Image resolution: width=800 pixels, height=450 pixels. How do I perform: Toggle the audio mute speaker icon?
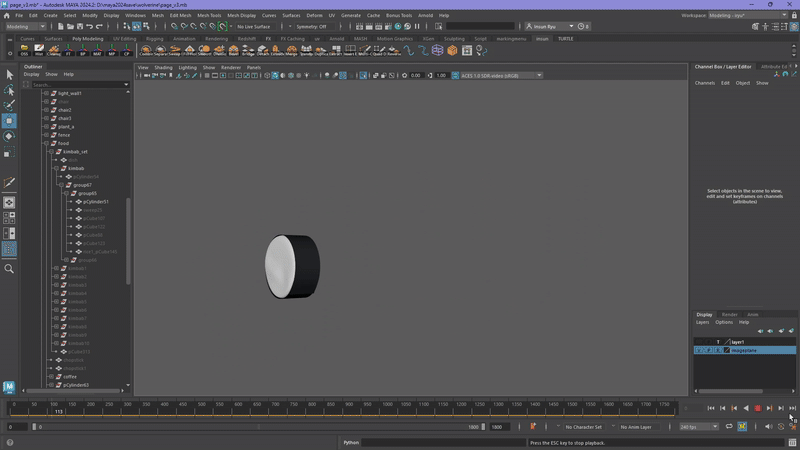768,427
